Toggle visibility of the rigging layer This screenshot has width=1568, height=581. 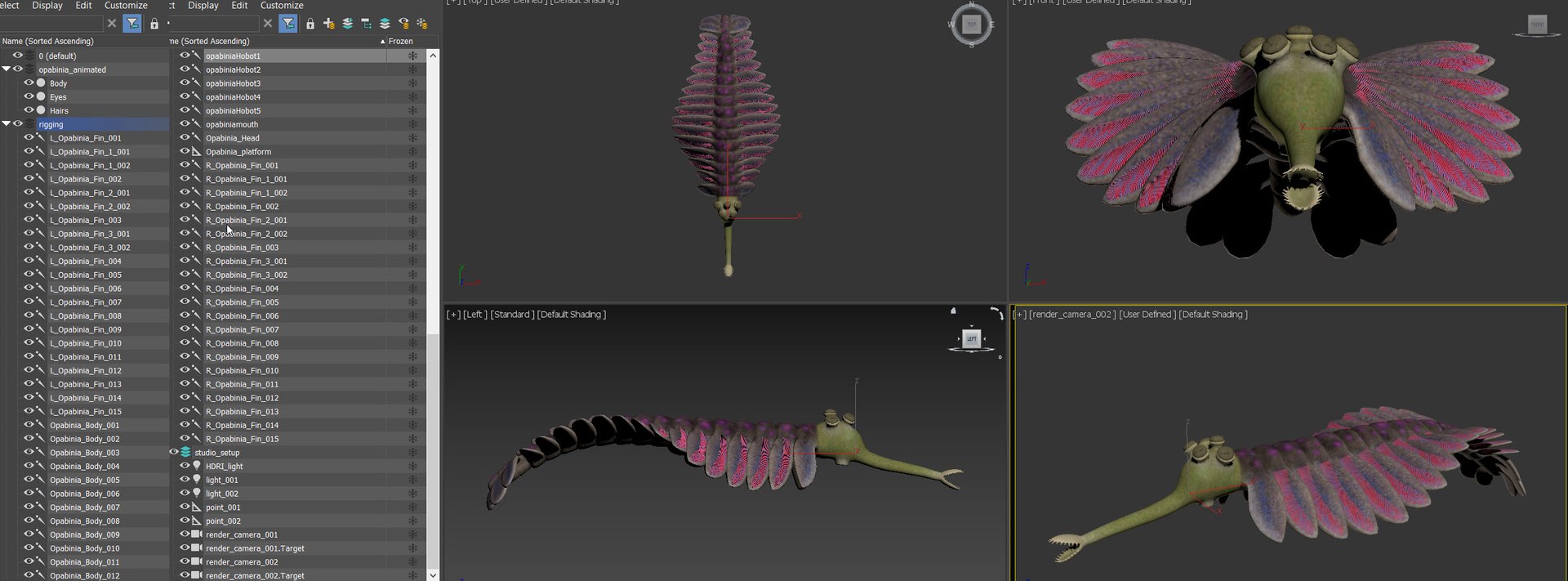pyautogui.click(x=17, y=124)
